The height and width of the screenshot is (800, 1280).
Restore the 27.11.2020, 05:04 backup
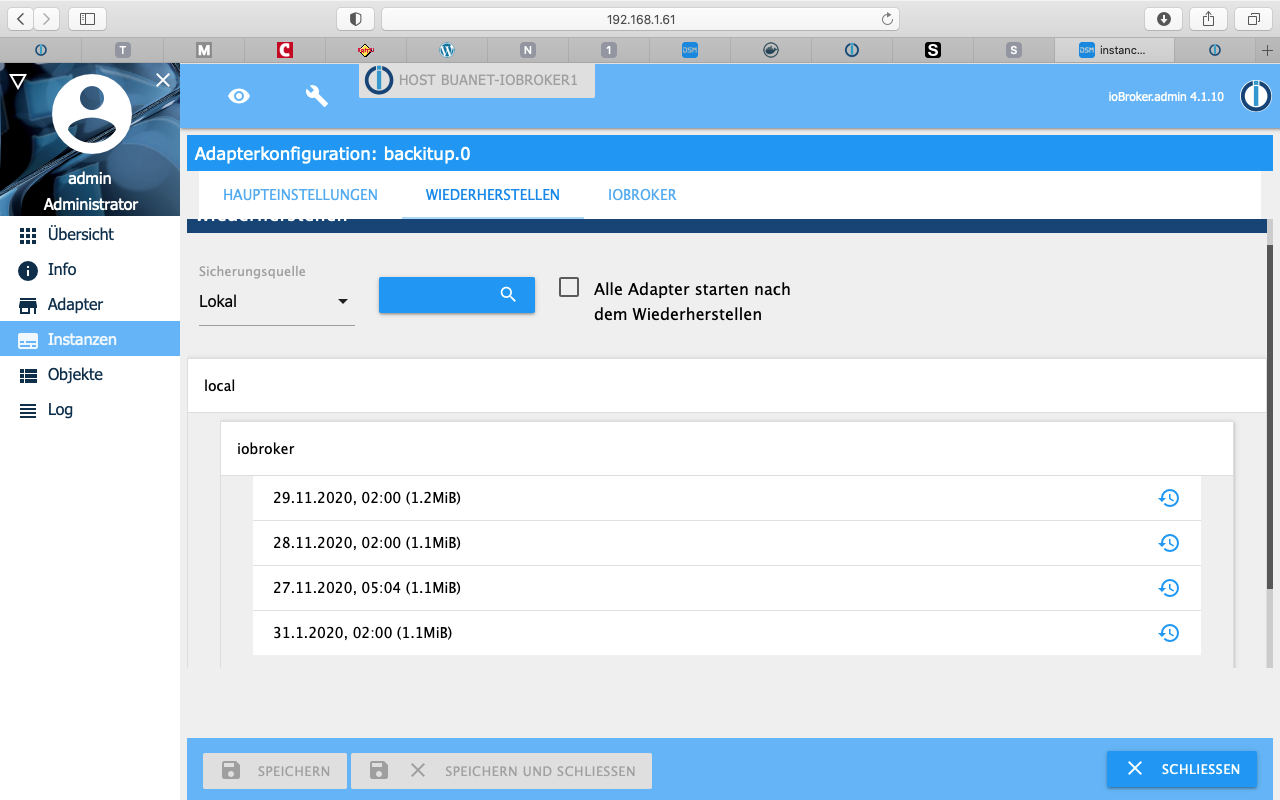tap(1168, 588)
